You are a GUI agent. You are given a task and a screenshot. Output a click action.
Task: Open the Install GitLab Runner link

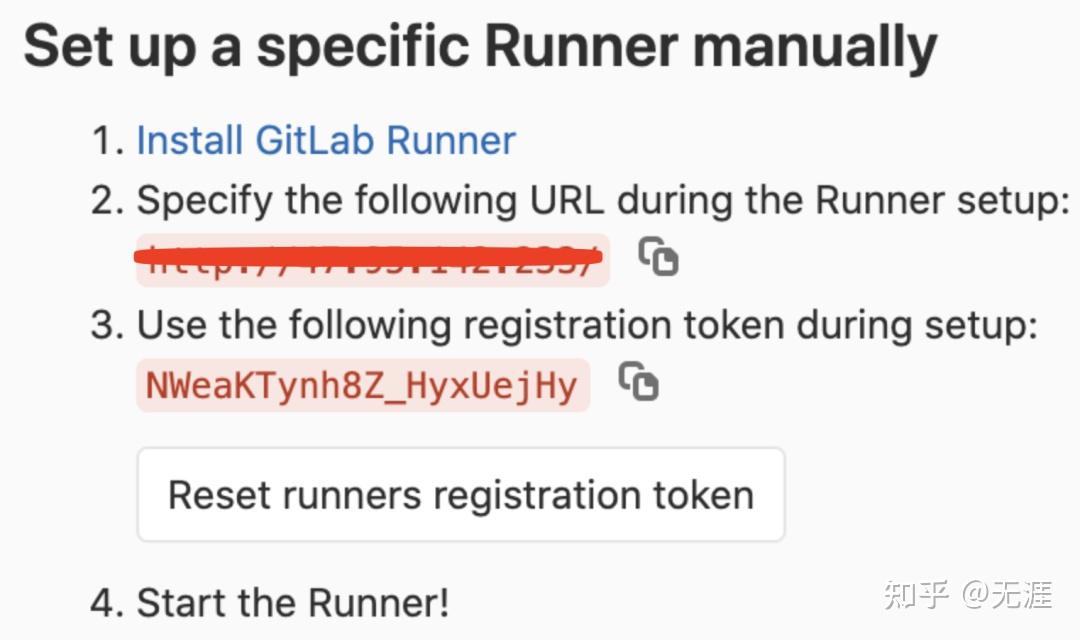click(326, 140)
